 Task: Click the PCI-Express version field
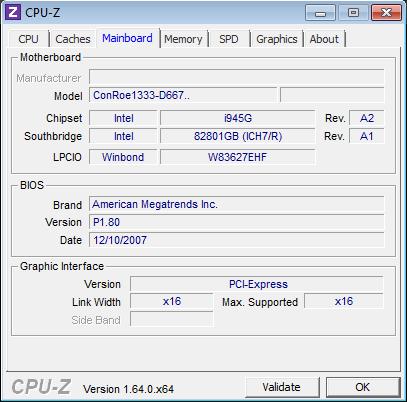[x=257, y=284]
